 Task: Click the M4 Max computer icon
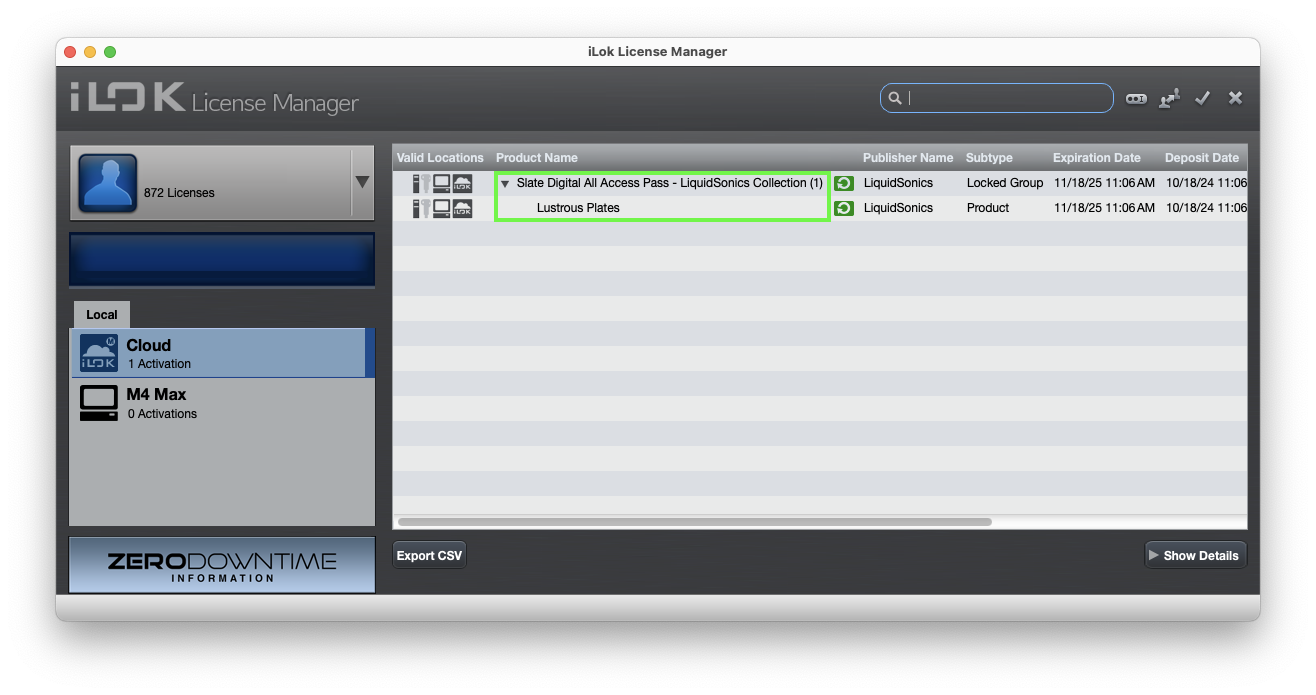(x=99, y=403)
